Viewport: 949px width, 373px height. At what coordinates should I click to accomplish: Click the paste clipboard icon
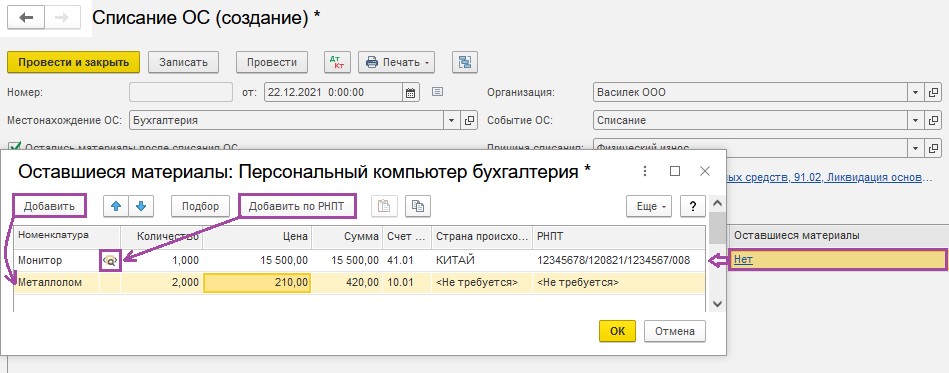pos(384,206)
